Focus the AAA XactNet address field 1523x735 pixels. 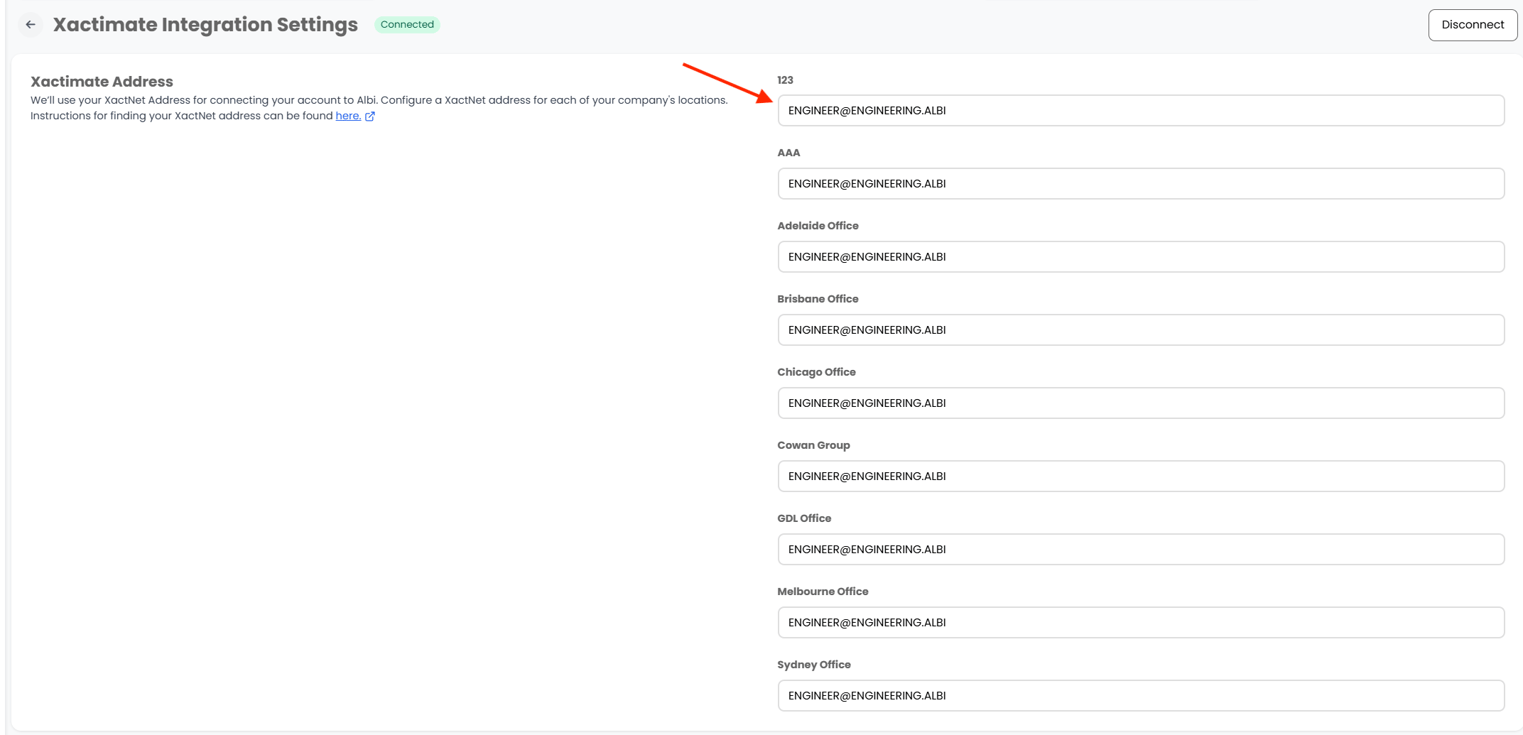(x=1141, y=184)
